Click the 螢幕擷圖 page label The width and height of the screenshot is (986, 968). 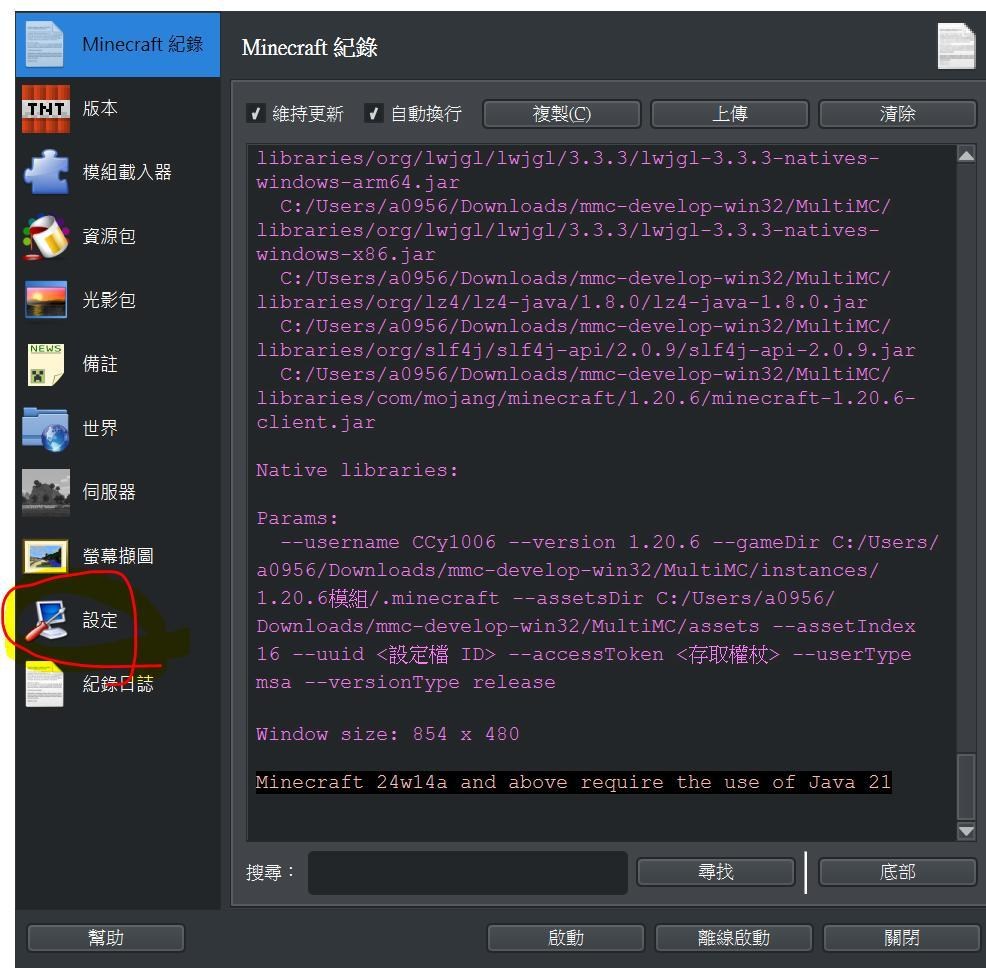pyautogui.click(x=118, y=556)
